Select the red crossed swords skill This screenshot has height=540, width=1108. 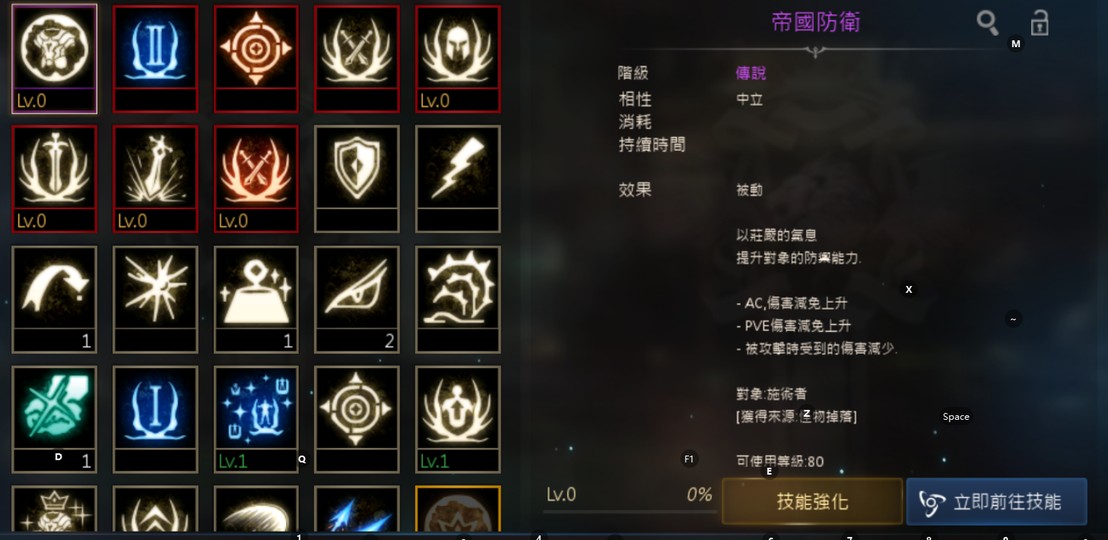point(256,179)
